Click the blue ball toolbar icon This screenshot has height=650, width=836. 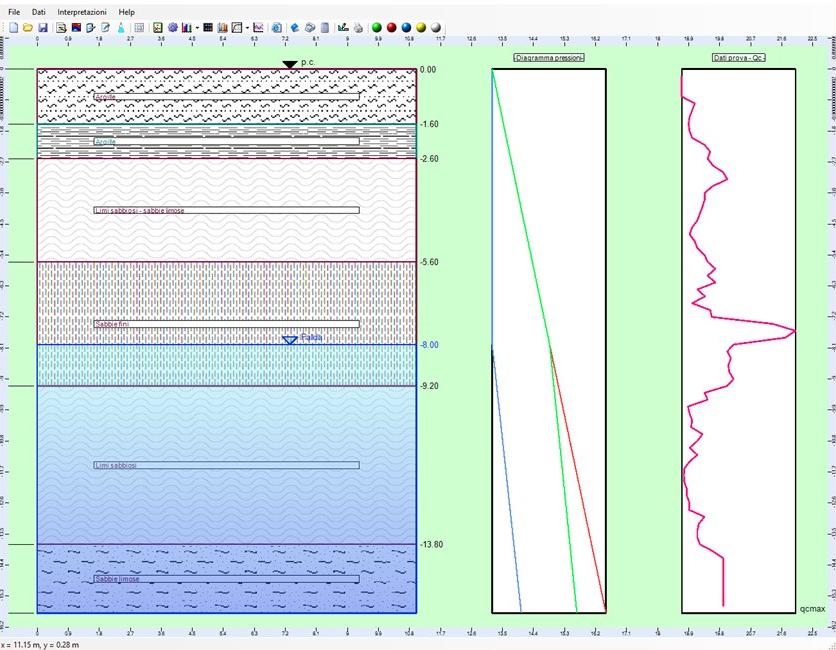coord(406,28)
